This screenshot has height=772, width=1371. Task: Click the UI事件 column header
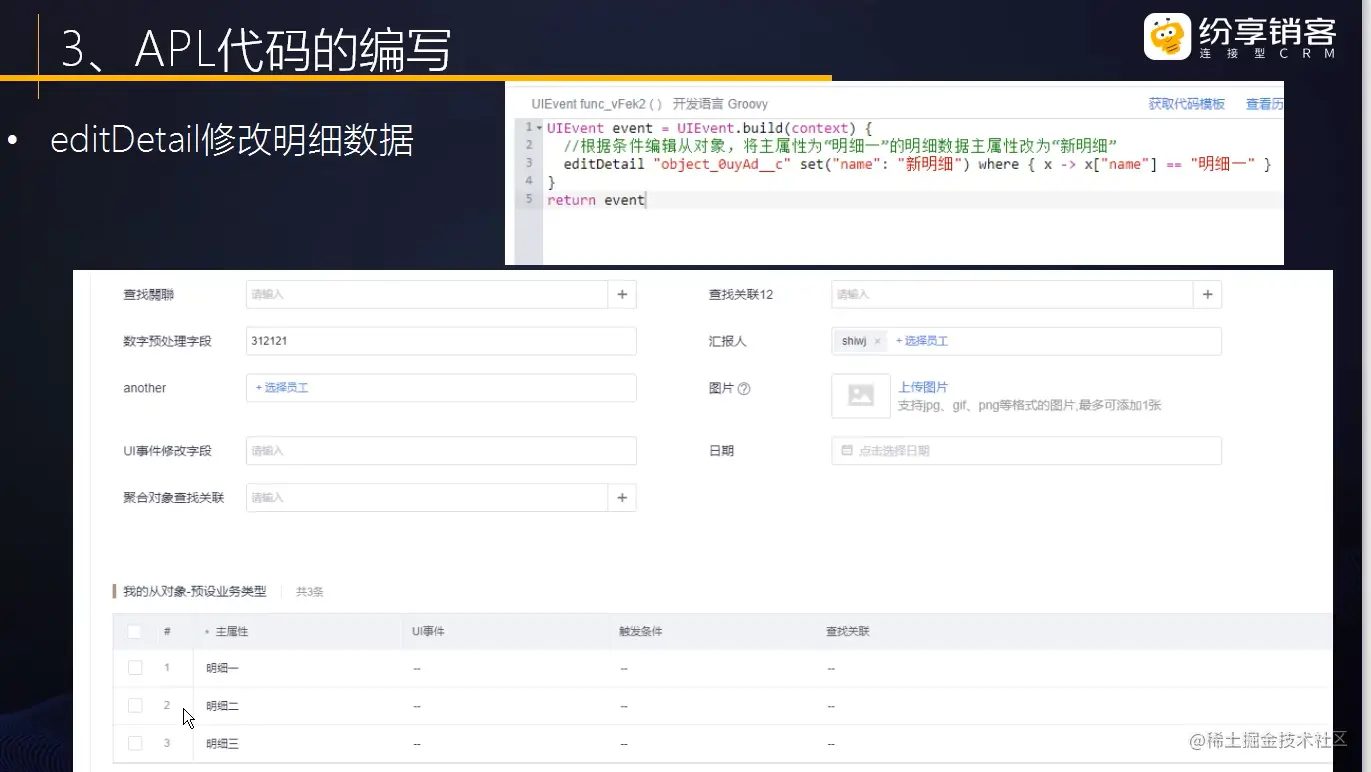(428, 632)
